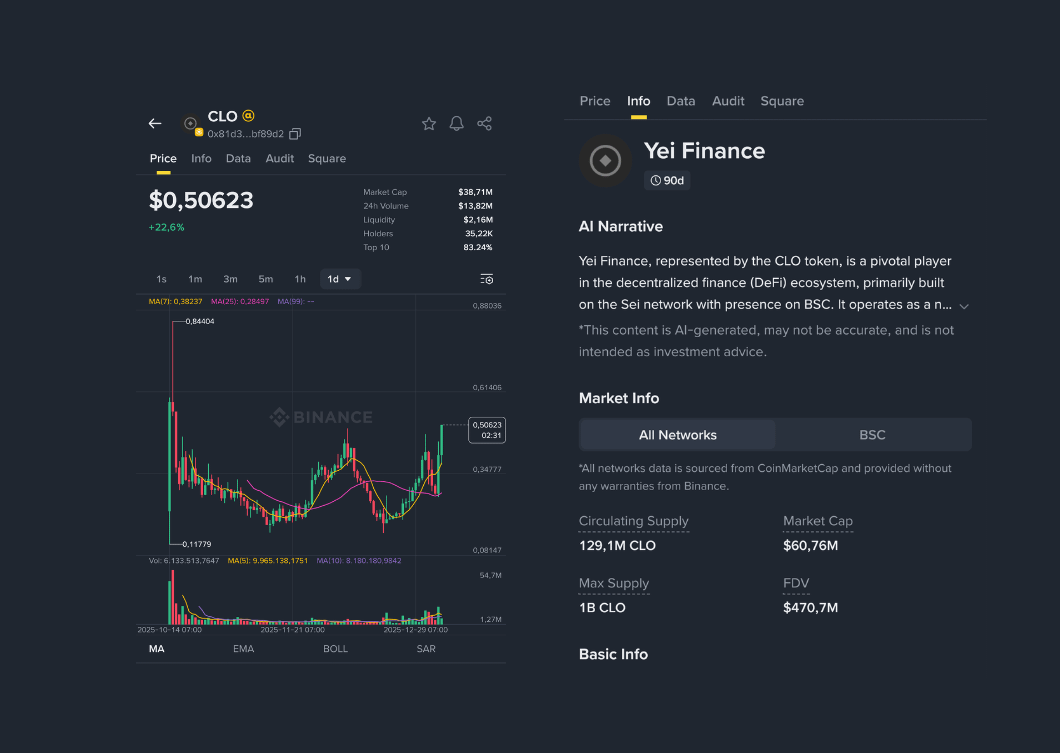Click the 0,84404 high price marker
The width and height of the screenshot is (1060, 753).
(199, 321)
